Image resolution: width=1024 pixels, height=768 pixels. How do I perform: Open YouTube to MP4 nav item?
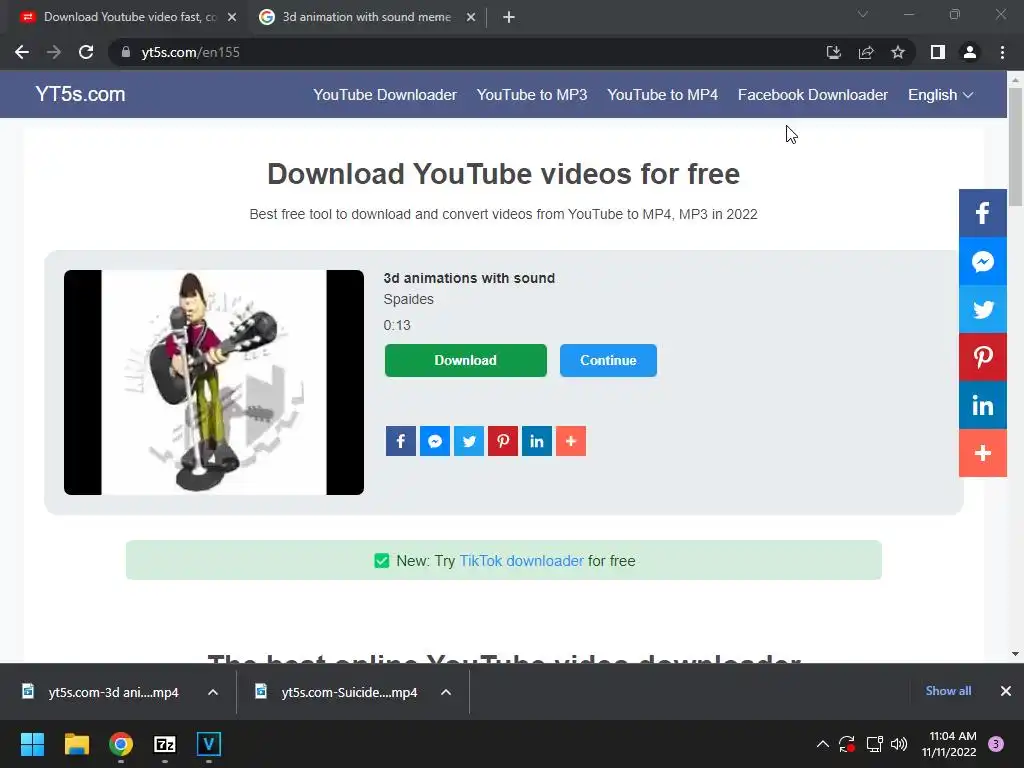point(662,95)
